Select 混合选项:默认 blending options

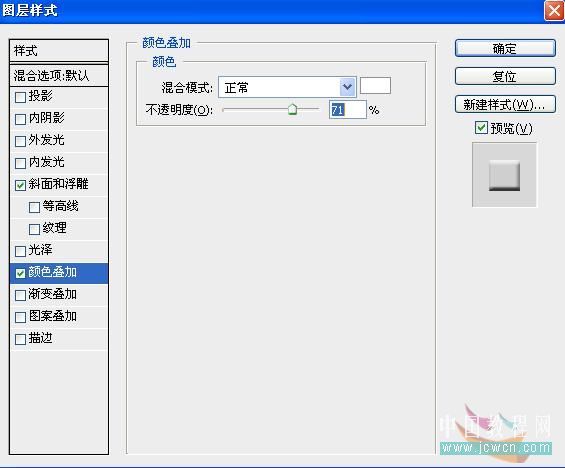click(59, 76)
